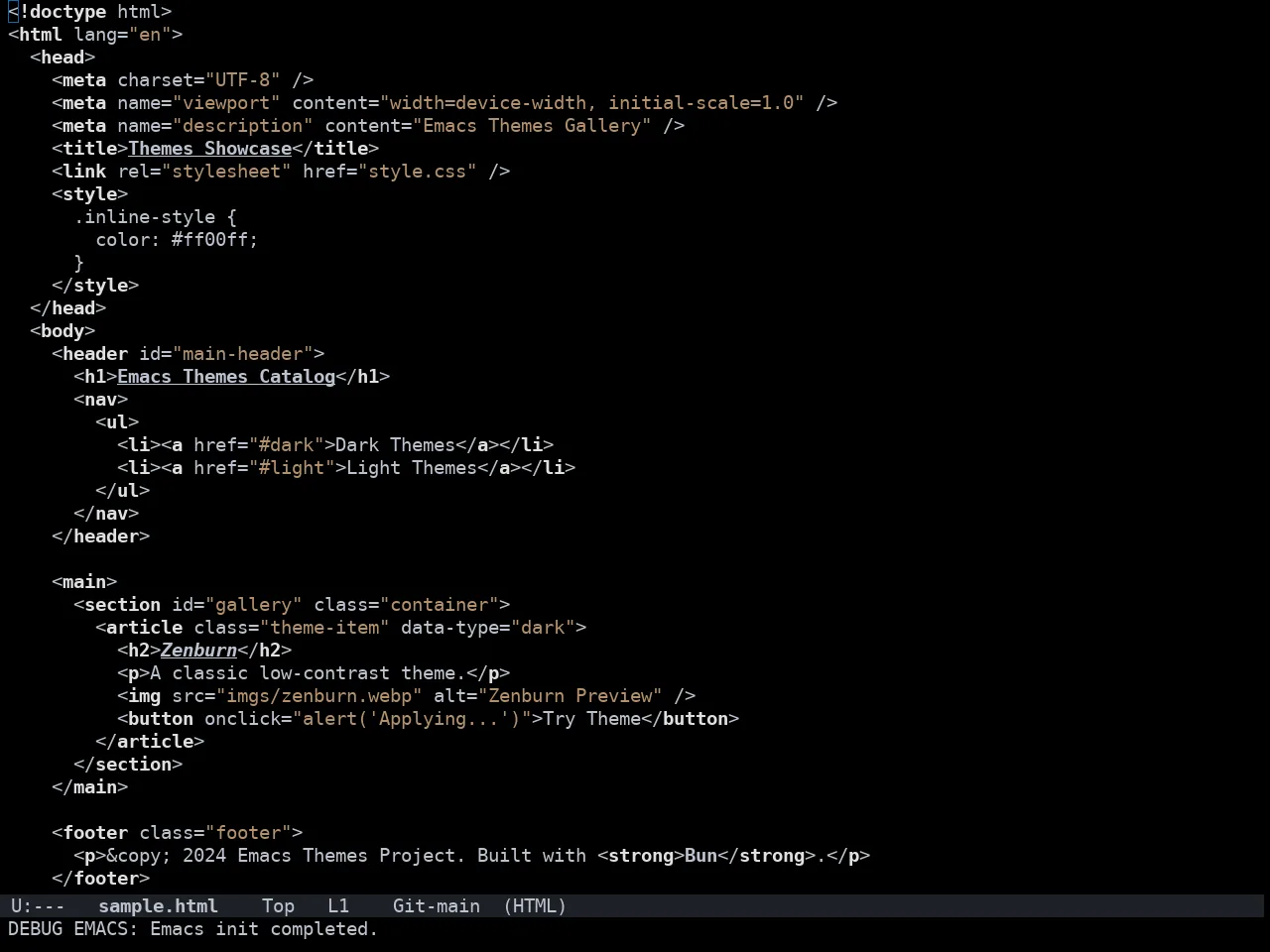The image size is (1270, 952).
Task: Click the (HTML) major mode indicator
Action: [535, 905]
